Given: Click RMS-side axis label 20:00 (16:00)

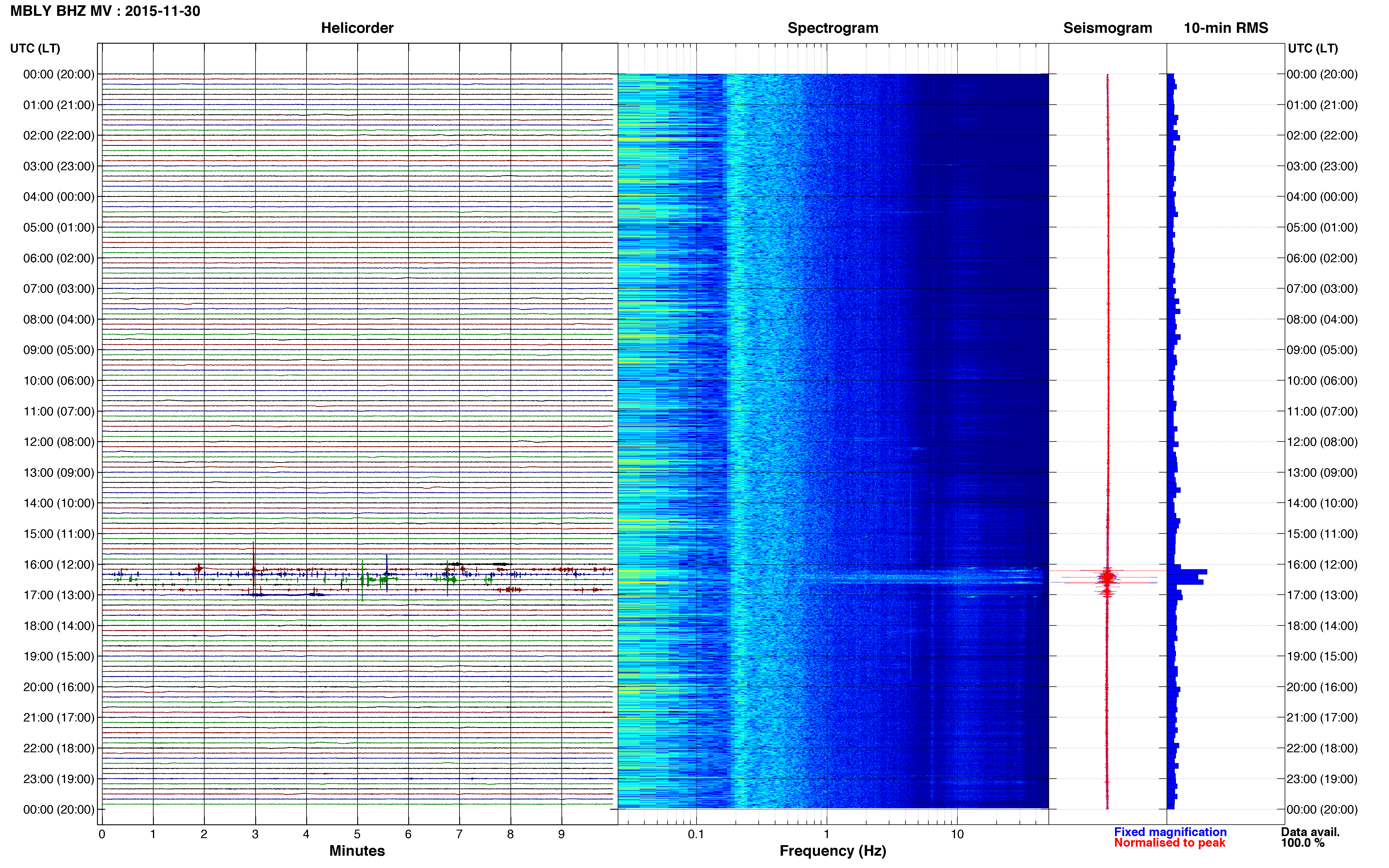Looking at the screenshot, I should (x=1322, y=687).
